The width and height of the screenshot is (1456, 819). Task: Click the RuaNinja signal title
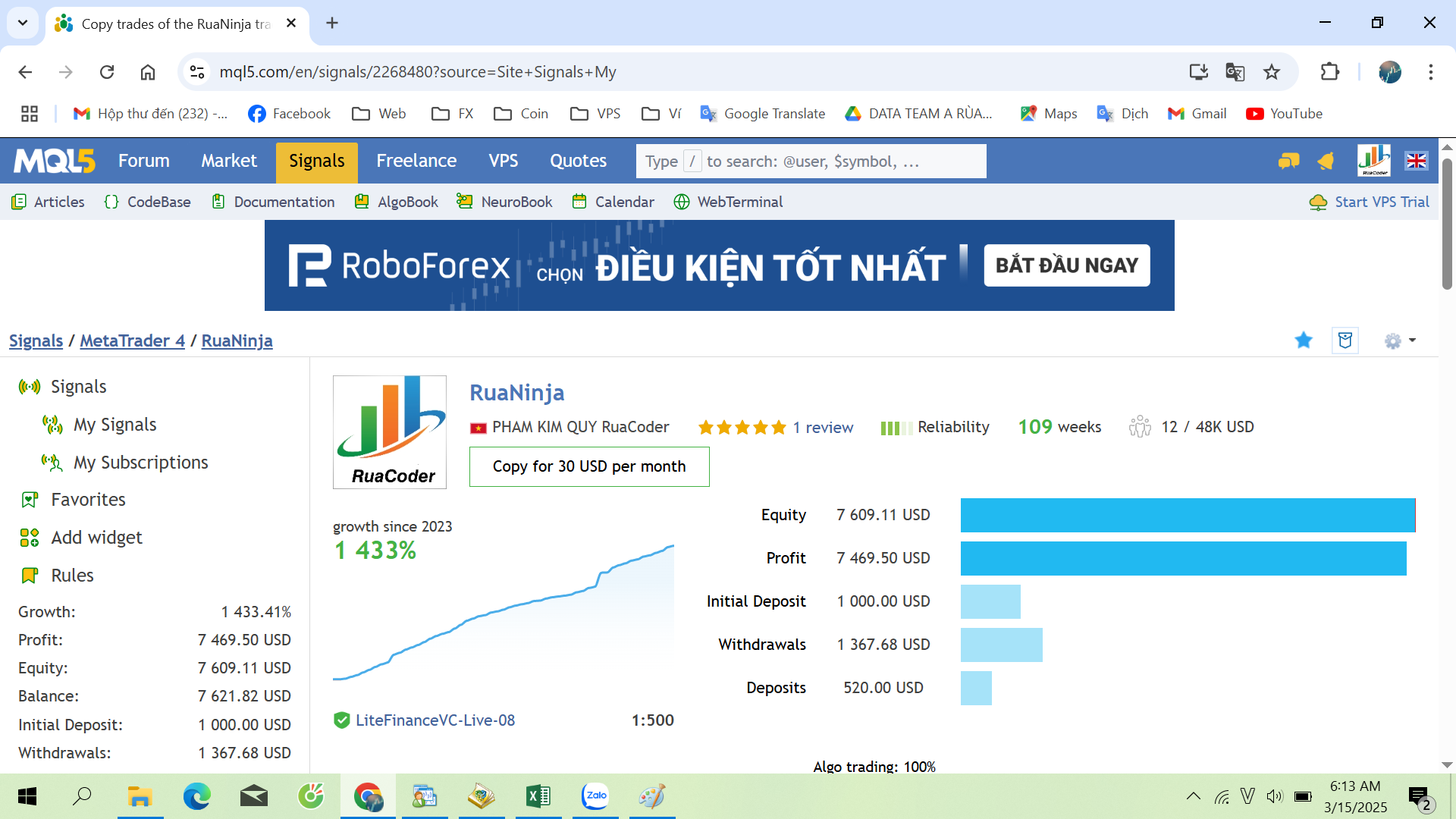[517, 393]
